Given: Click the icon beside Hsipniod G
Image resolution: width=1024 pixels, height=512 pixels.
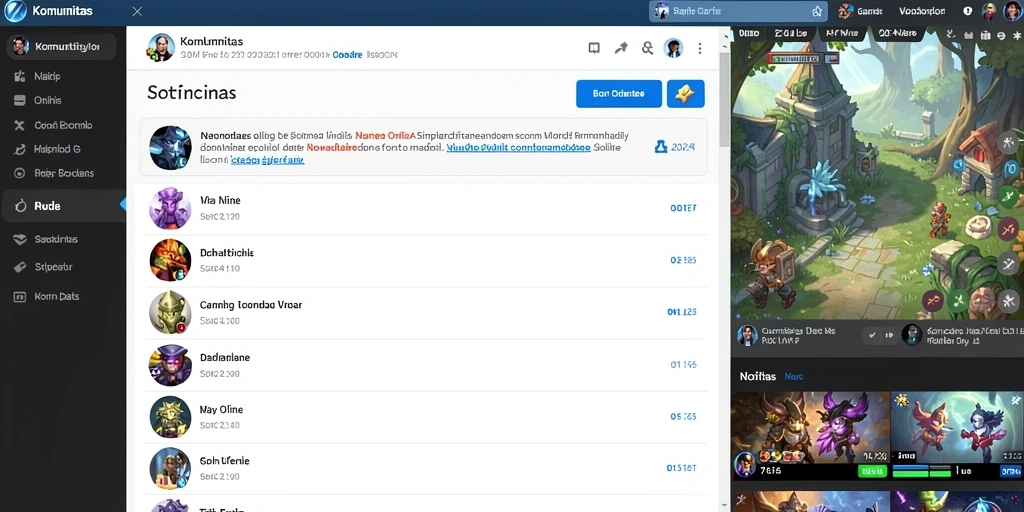Looking at the screenshot, I should (x=20, y=150).
